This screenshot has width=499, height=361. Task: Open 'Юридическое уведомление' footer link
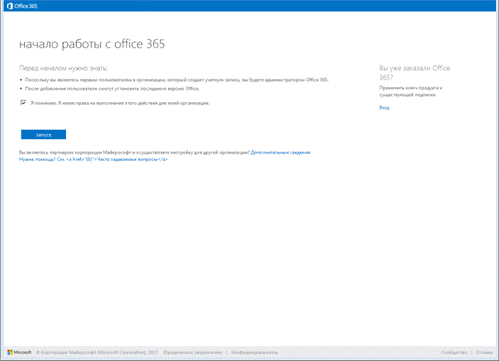(193, 352)
